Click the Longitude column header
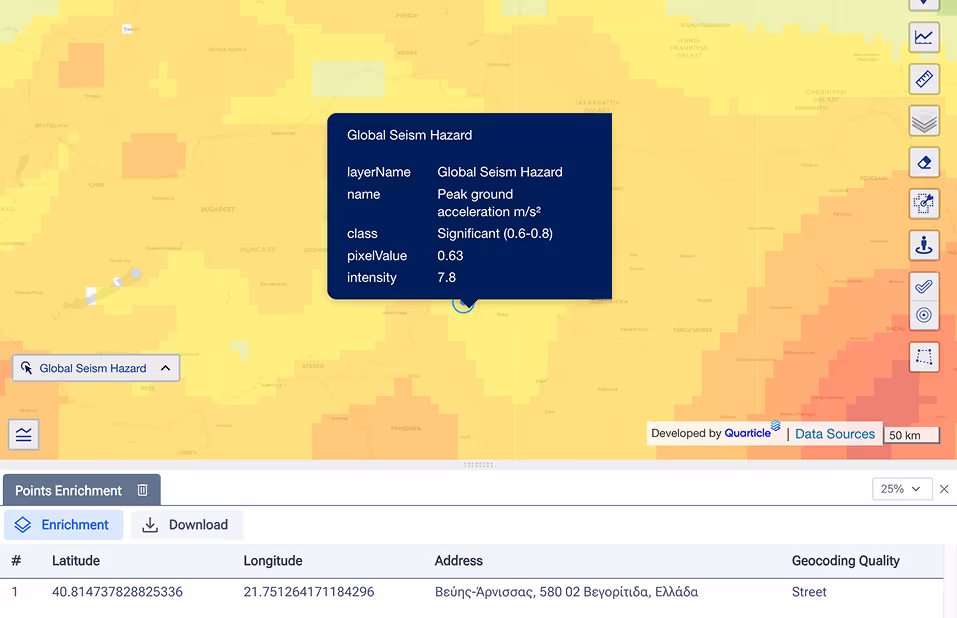 [x=273, y=561]
